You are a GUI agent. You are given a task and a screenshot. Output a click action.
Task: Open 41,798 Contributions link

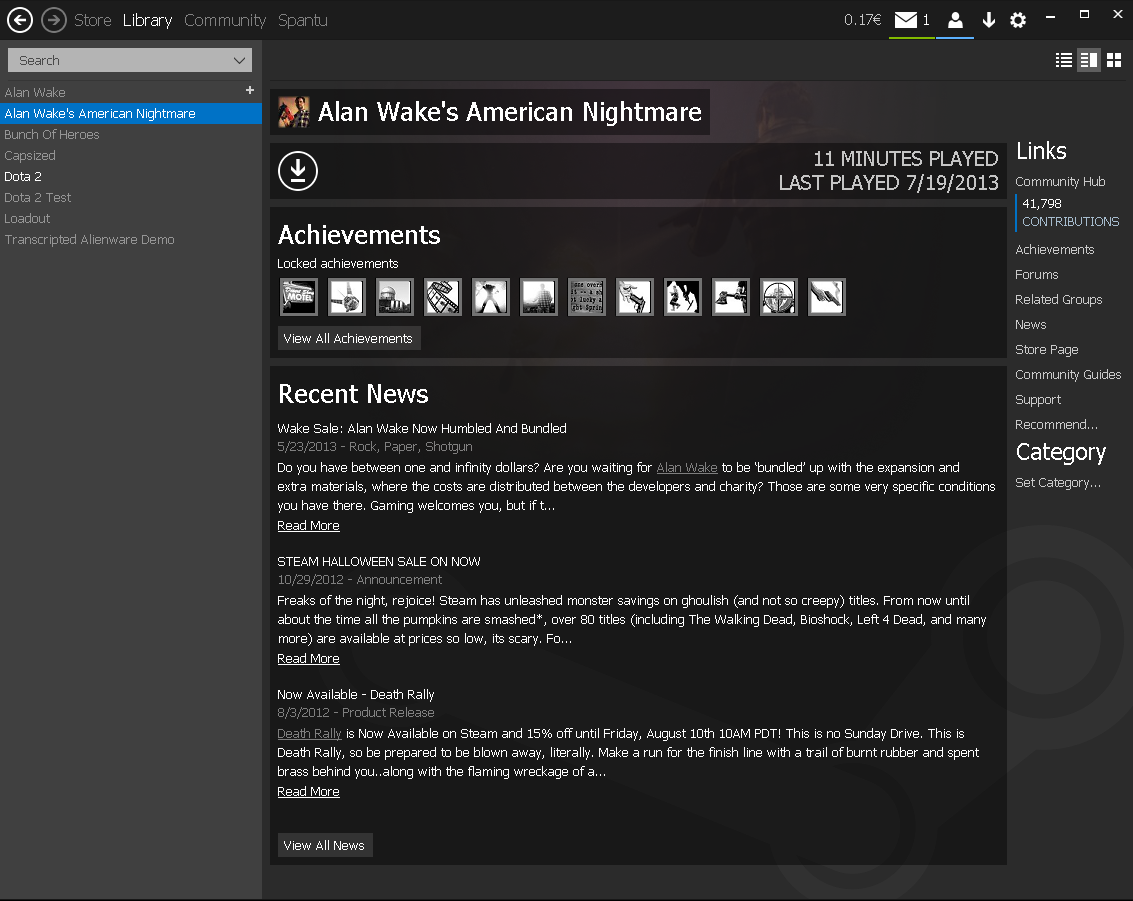coord(1070,212)
